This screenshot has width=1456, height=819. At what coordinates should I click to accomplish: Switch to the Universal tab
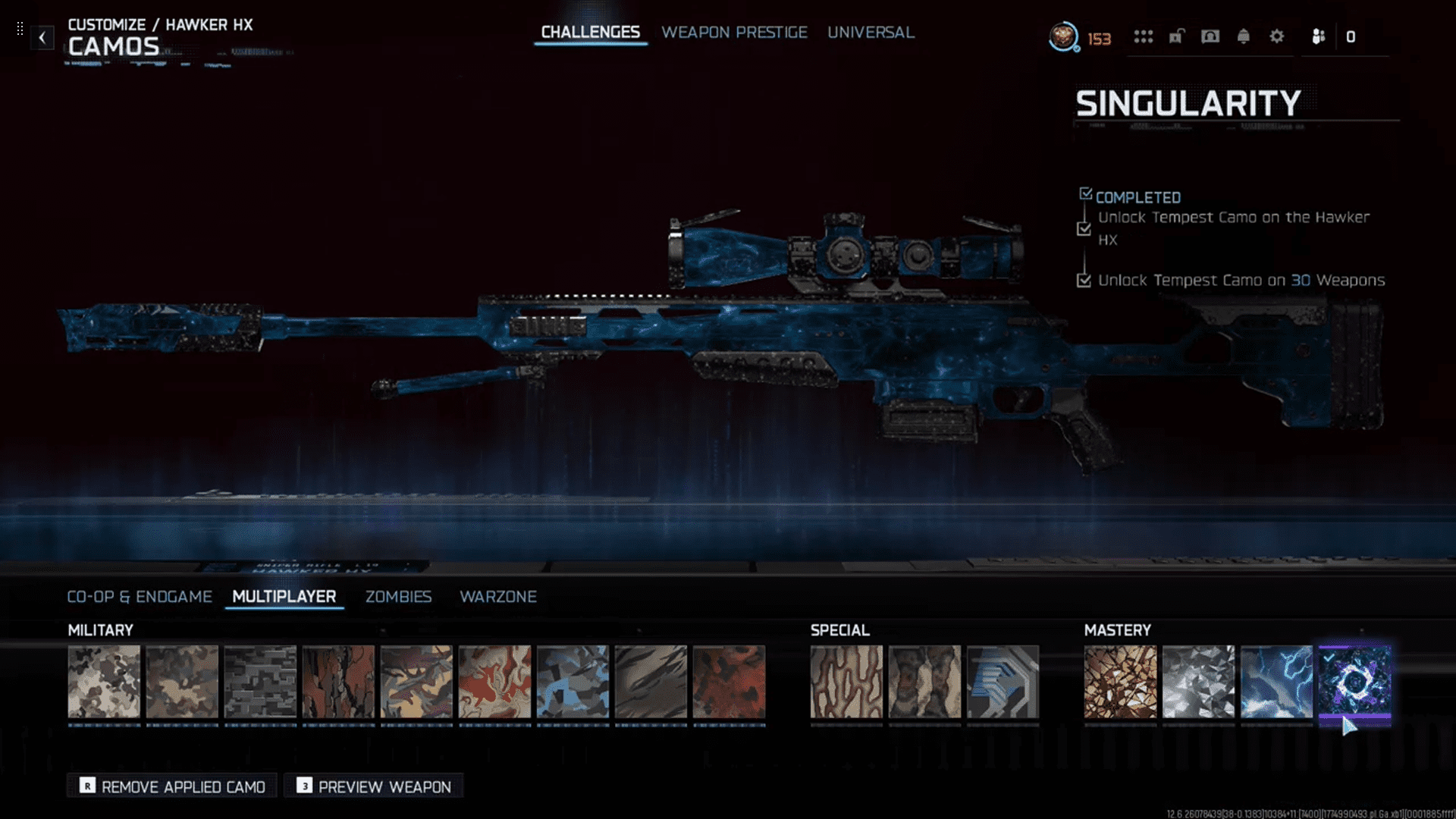[871, 33]
